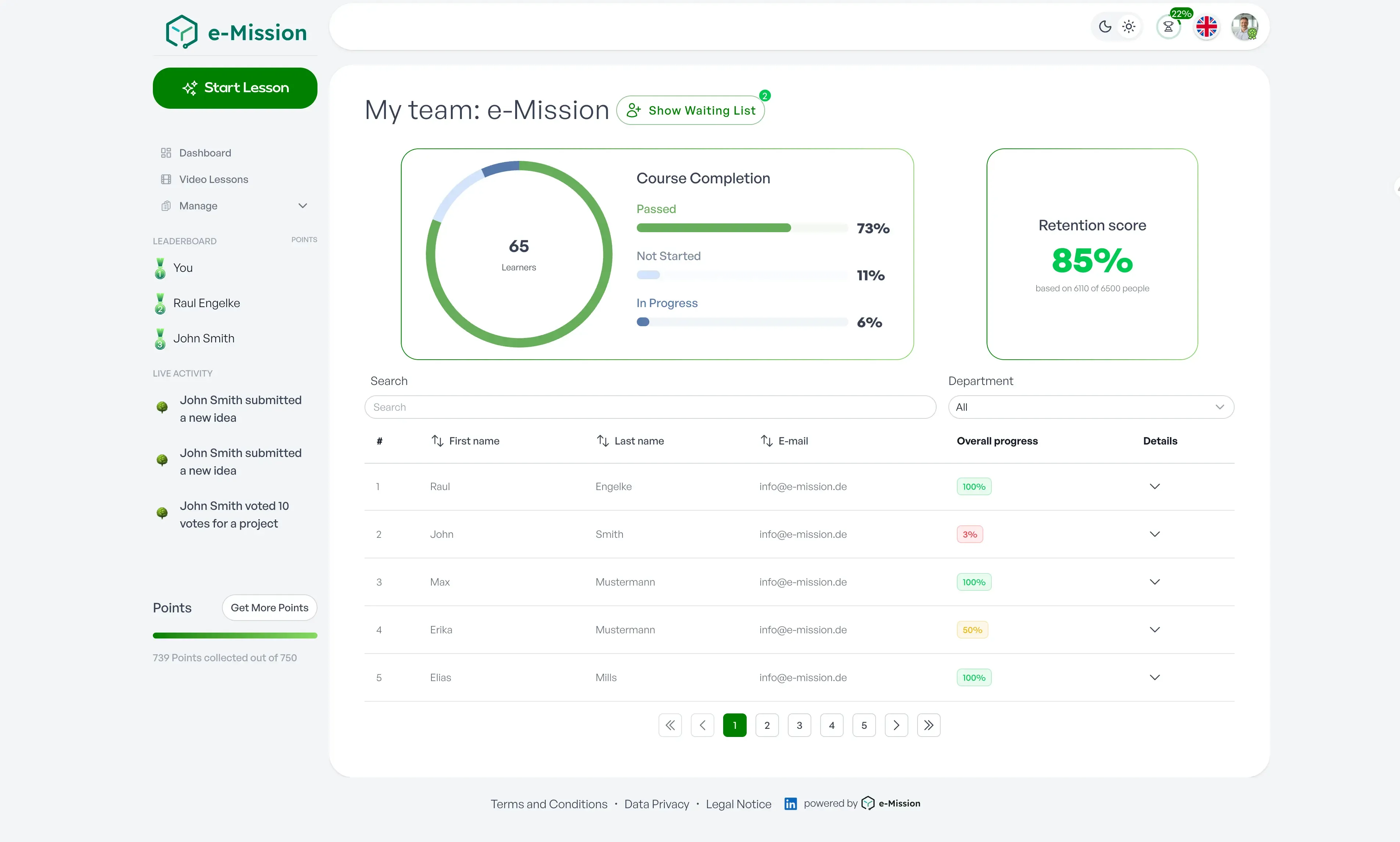Click the LinkedIn icon in footer
Viewport: 1400px width, 842px height.
click(x=790, y=803)
